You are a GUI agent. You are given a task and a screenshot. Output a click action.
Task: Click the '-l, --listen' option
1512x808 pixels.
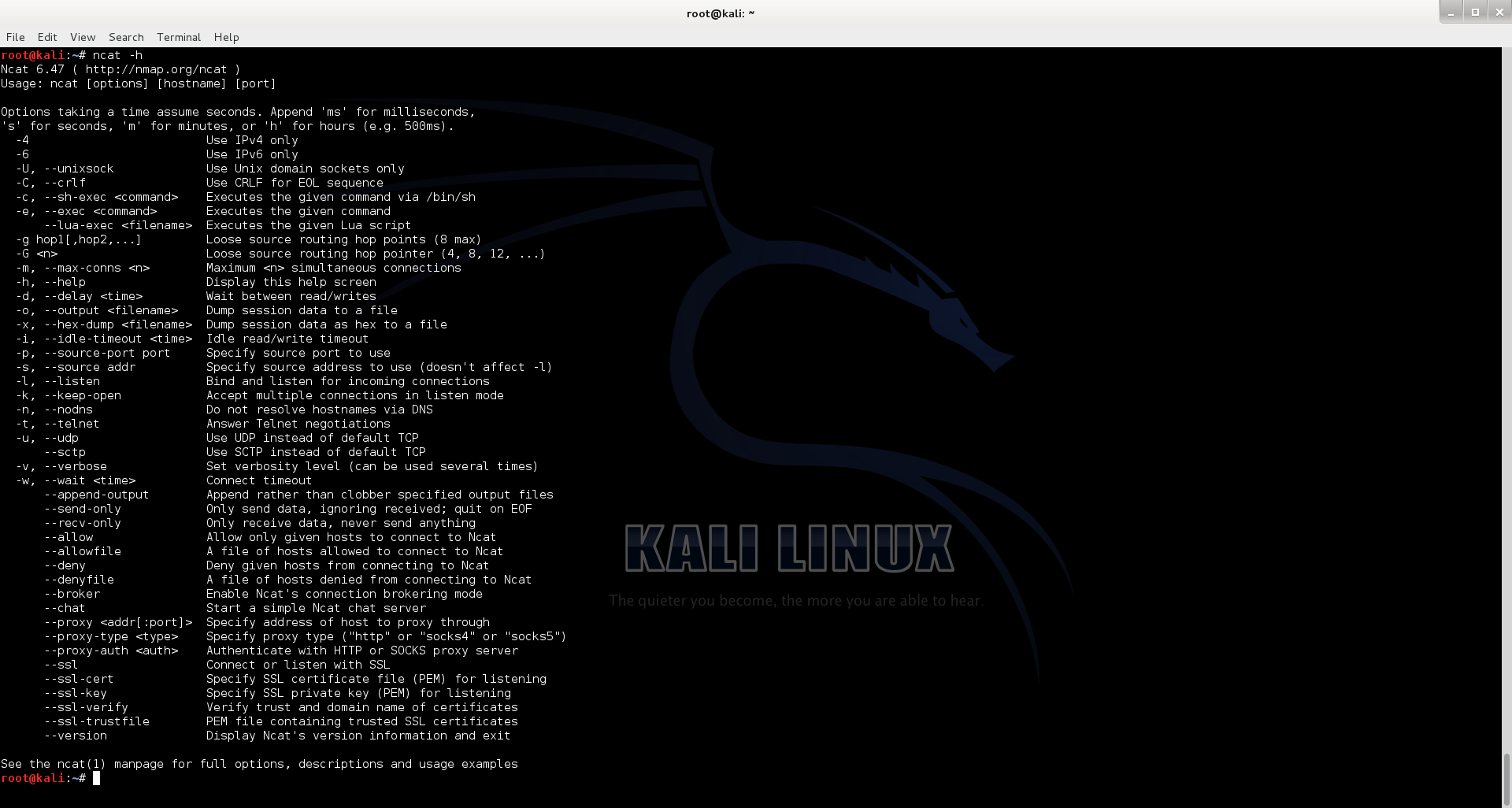click(x=57, y=381)
